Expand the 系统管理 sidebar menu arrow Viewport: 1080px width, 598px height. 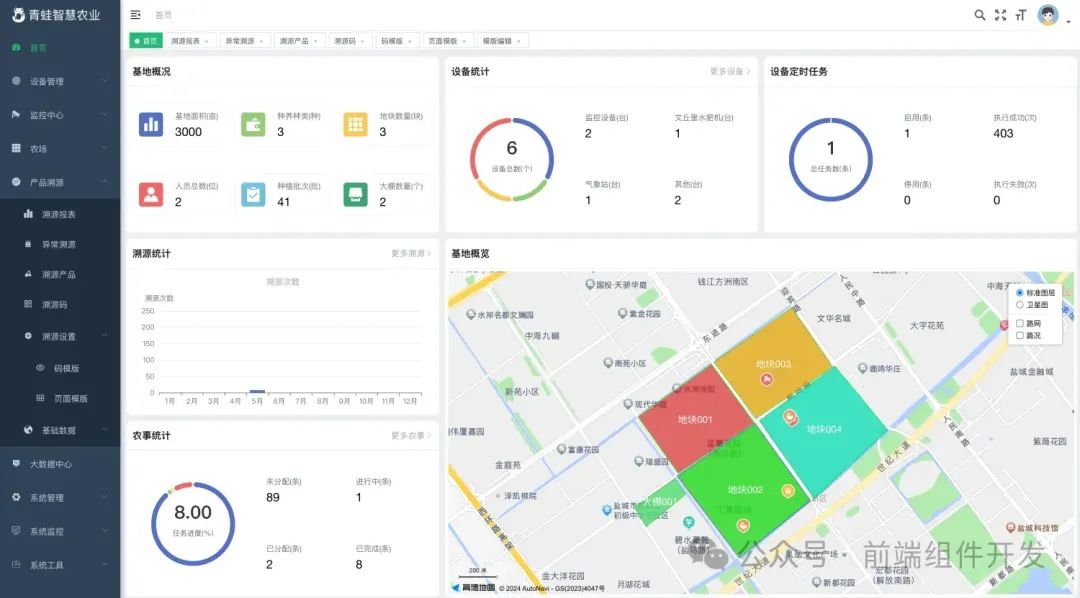(x=105, y=497)
